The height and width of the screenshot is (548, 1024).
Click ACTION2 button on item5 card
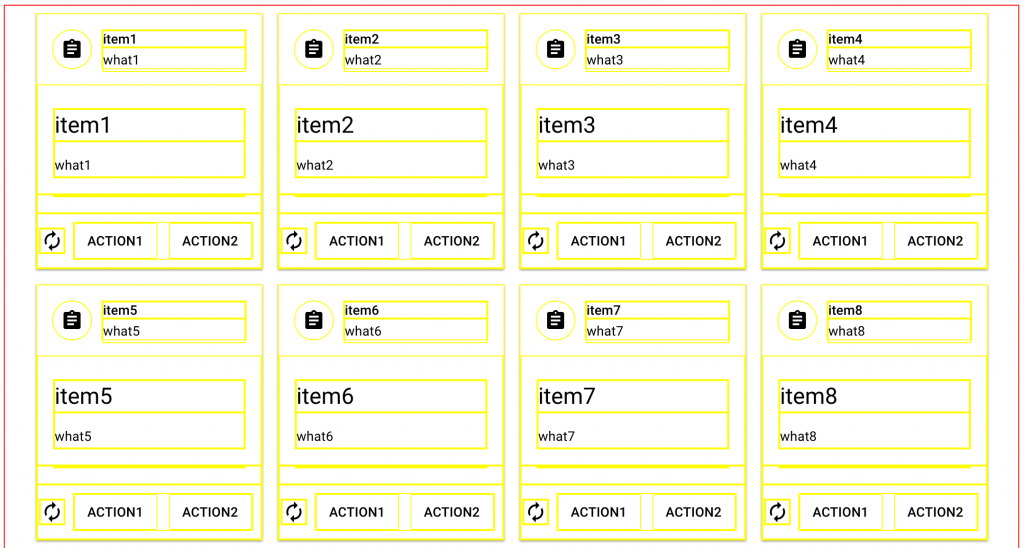click(x=210, y=512)
